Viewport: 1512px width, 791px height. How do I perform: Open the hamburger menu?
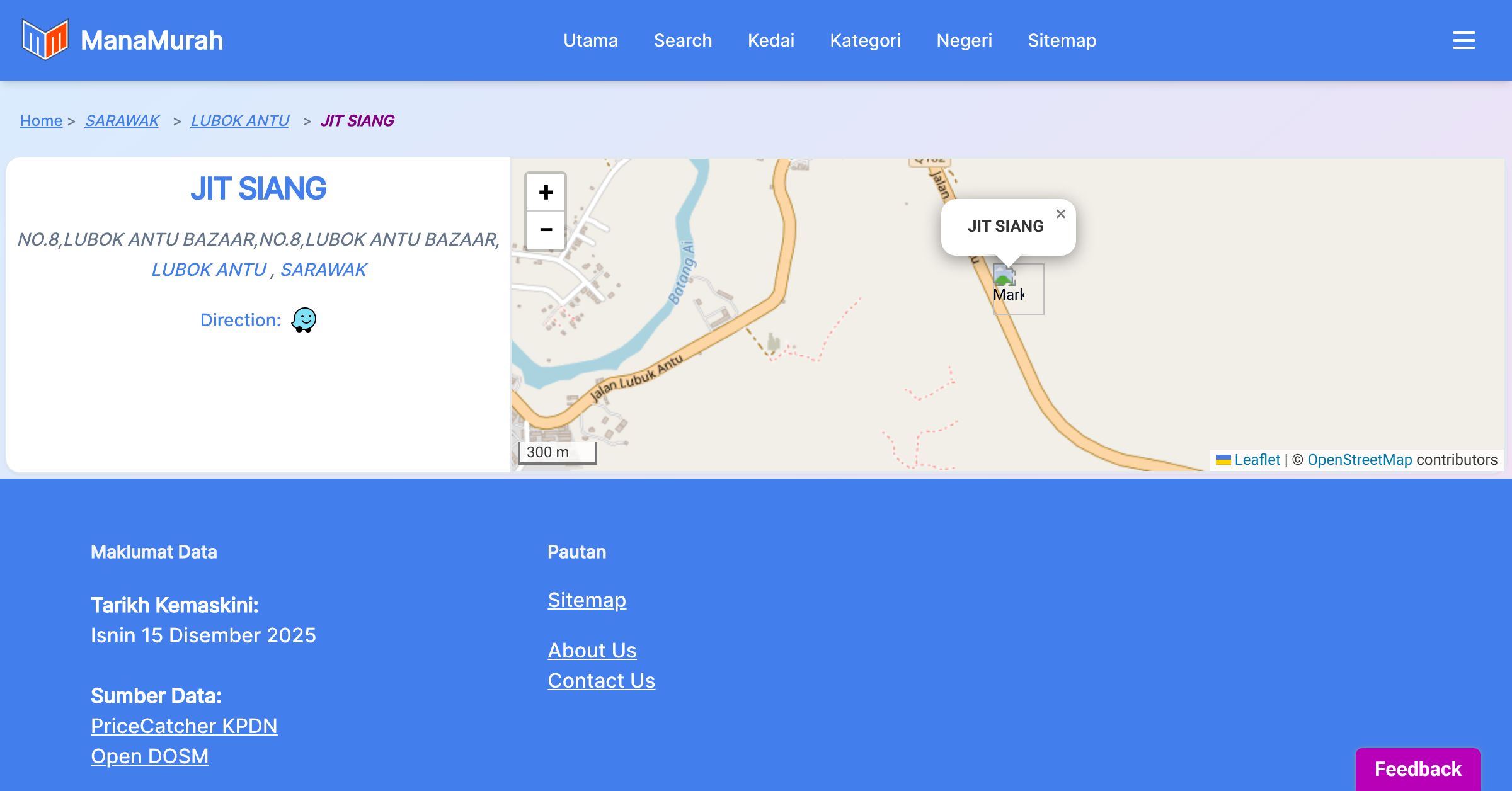[x=1463, y=40]
